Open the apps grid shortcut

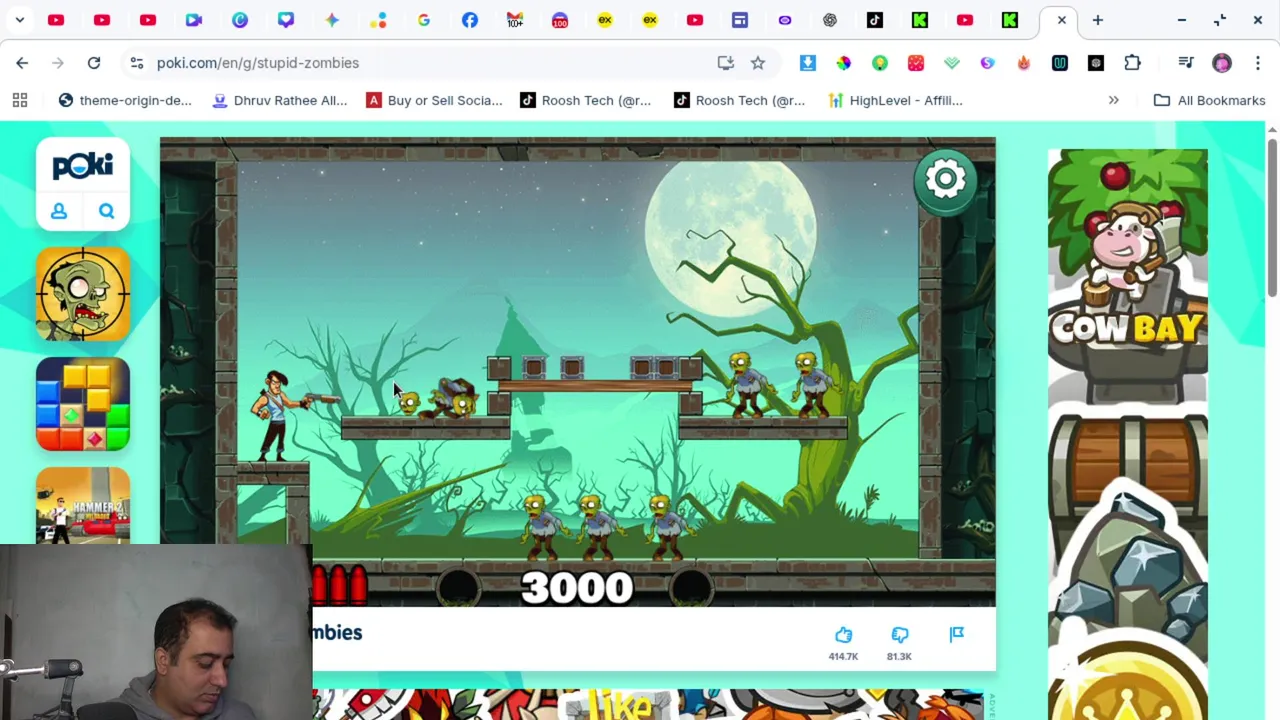(x=20, y=100)
